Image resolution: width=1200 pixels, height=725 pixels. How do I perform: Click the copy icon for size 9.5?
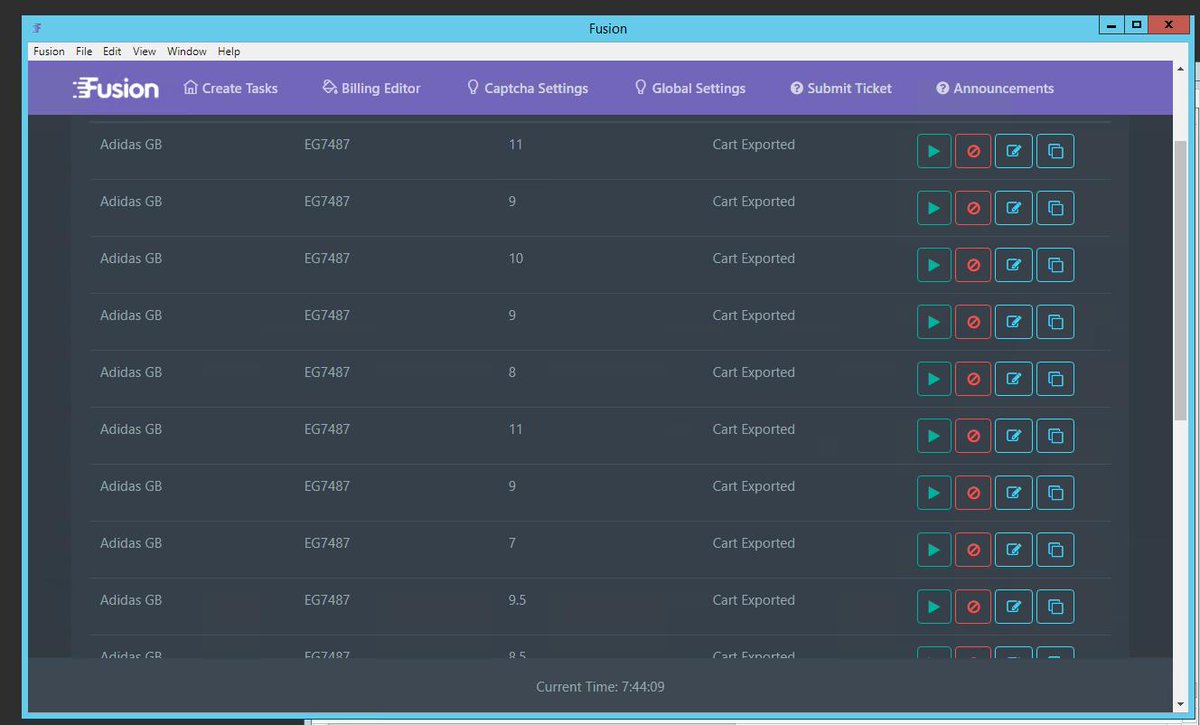point(1055,607)
